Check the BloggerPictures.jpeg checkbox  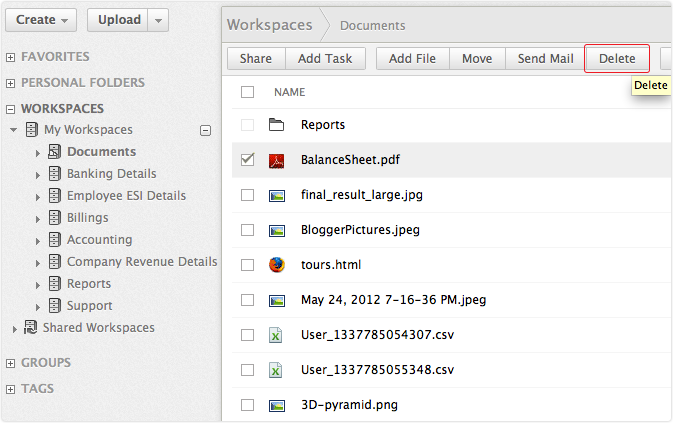pos(247,230)
